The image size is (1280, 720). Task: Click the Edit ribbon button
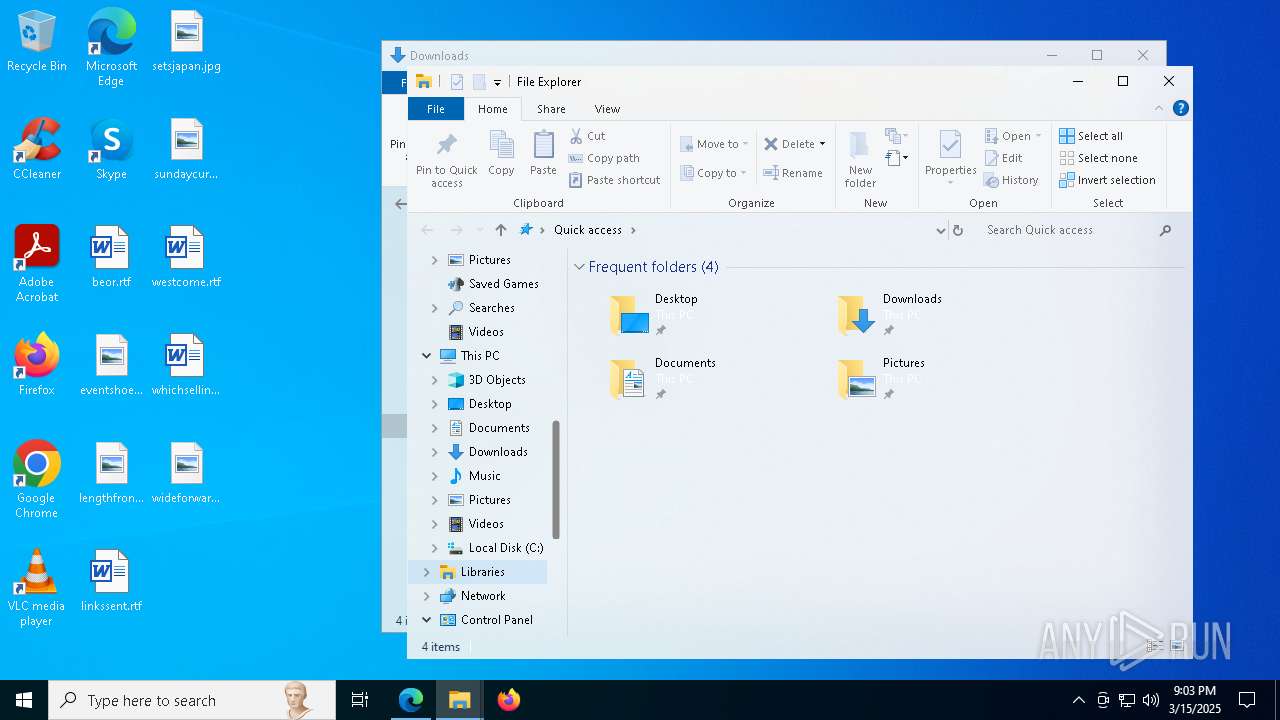(x=1004, y=158)
